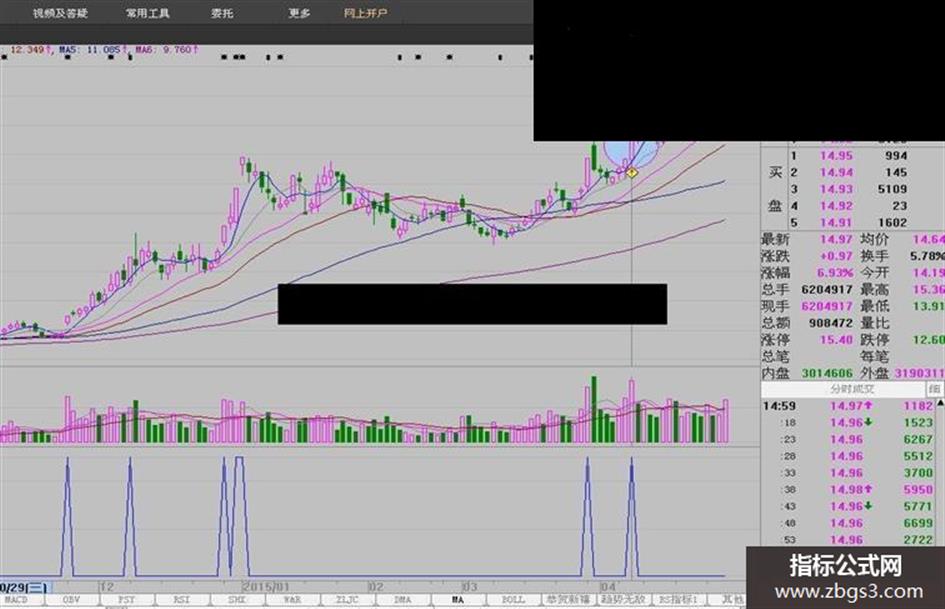Switch to the MACD indicator tab

point(16,600)
